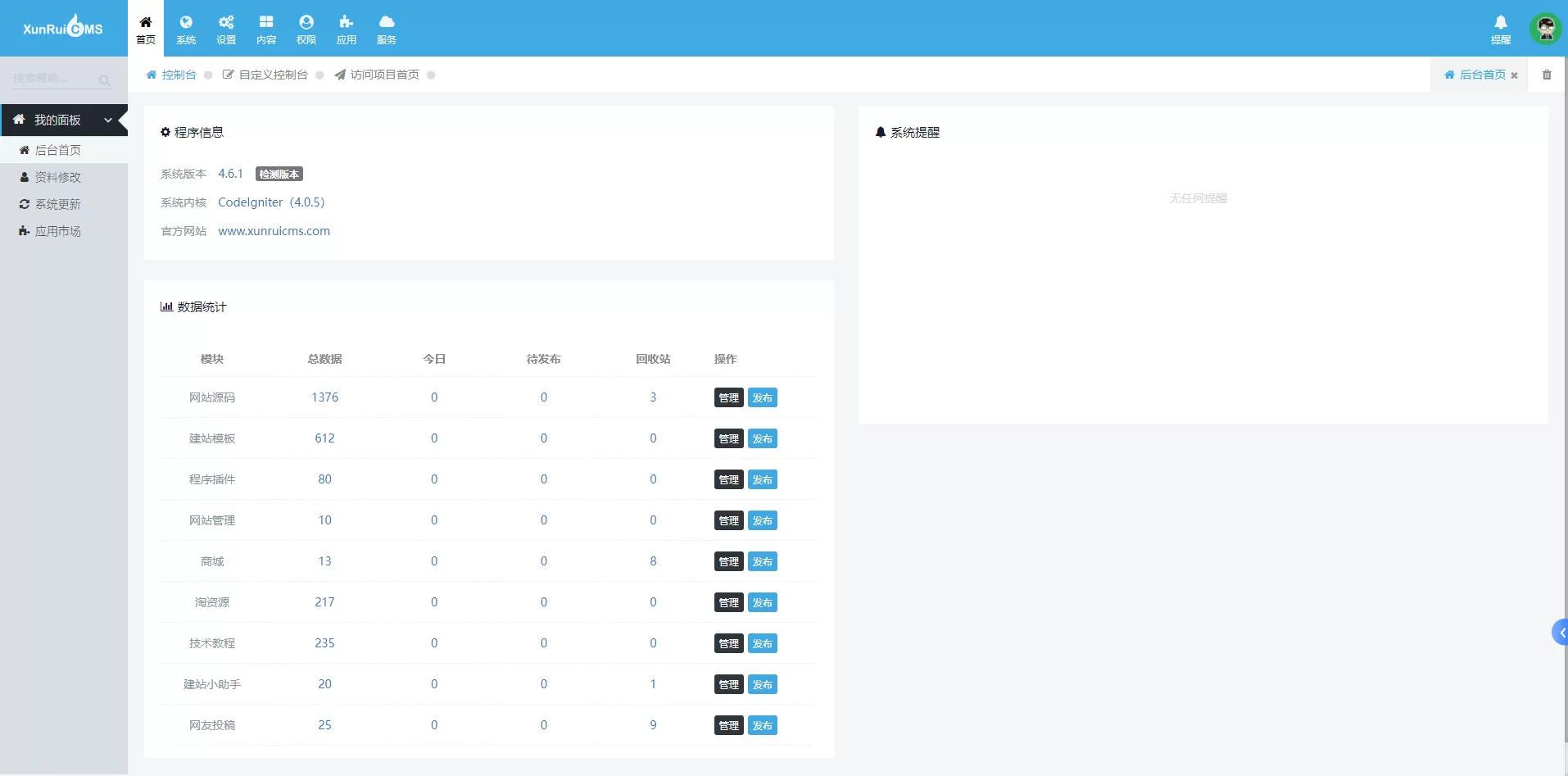Click the trash icon beside the tabs
Image resolution: width=1568 pixels, height=776 pixels.
coord(1547,75)
